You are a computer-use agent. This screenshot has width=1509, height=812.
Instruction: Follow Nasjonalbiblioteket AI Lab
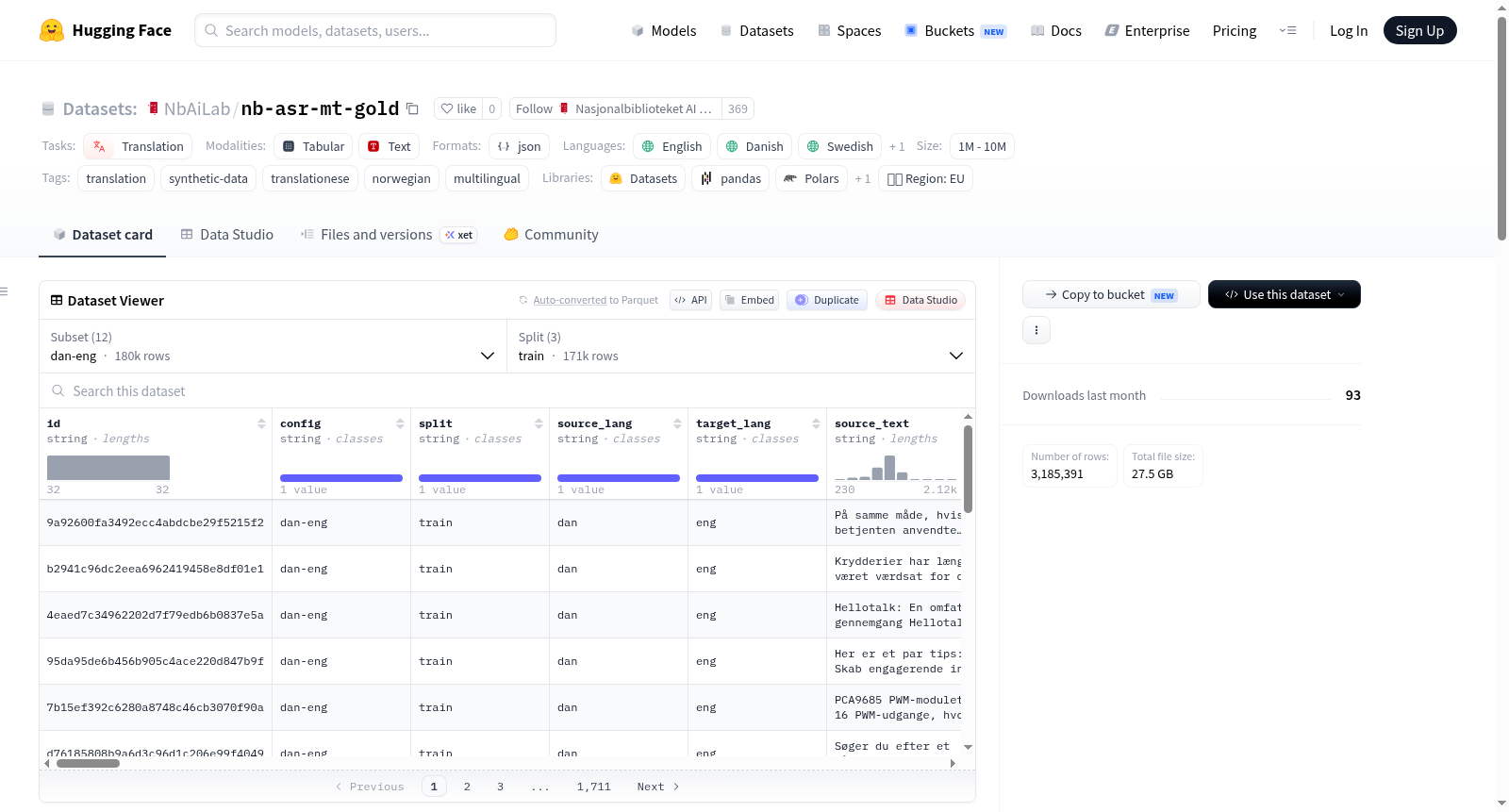click(x=534, y=108)
